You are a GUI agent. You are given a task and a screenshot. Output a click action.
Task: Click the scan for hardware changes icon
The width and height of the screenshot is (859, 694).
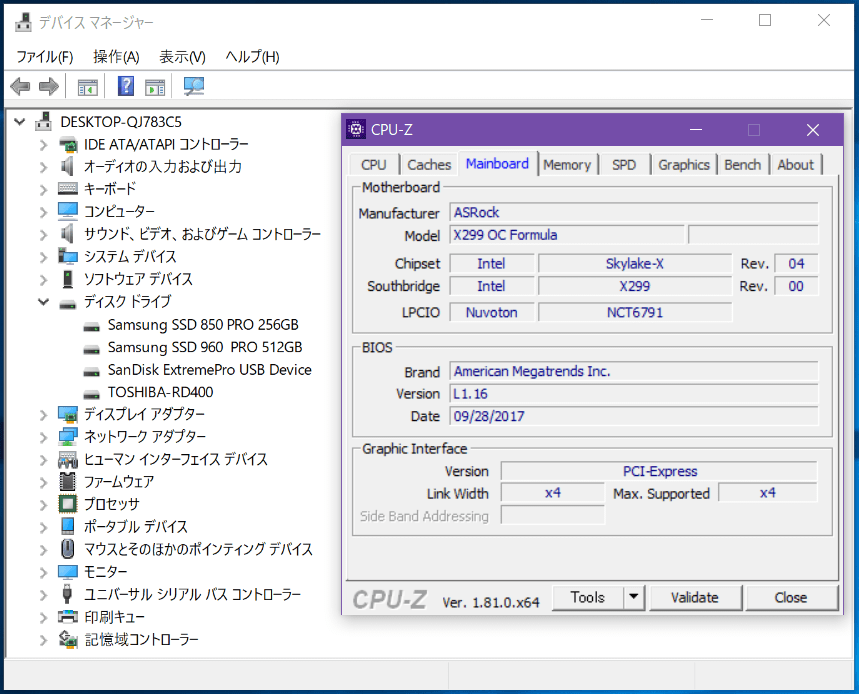click(194, 86)
